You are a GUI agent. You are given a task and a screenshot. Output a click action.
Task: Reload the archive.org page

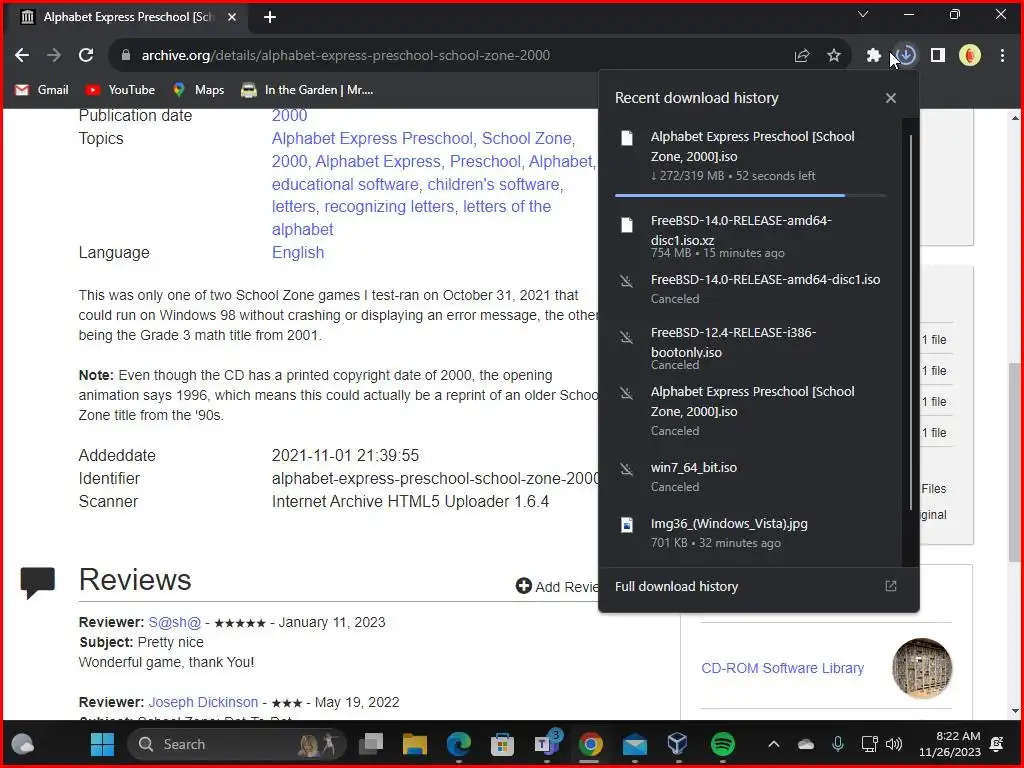pos(86,56)
